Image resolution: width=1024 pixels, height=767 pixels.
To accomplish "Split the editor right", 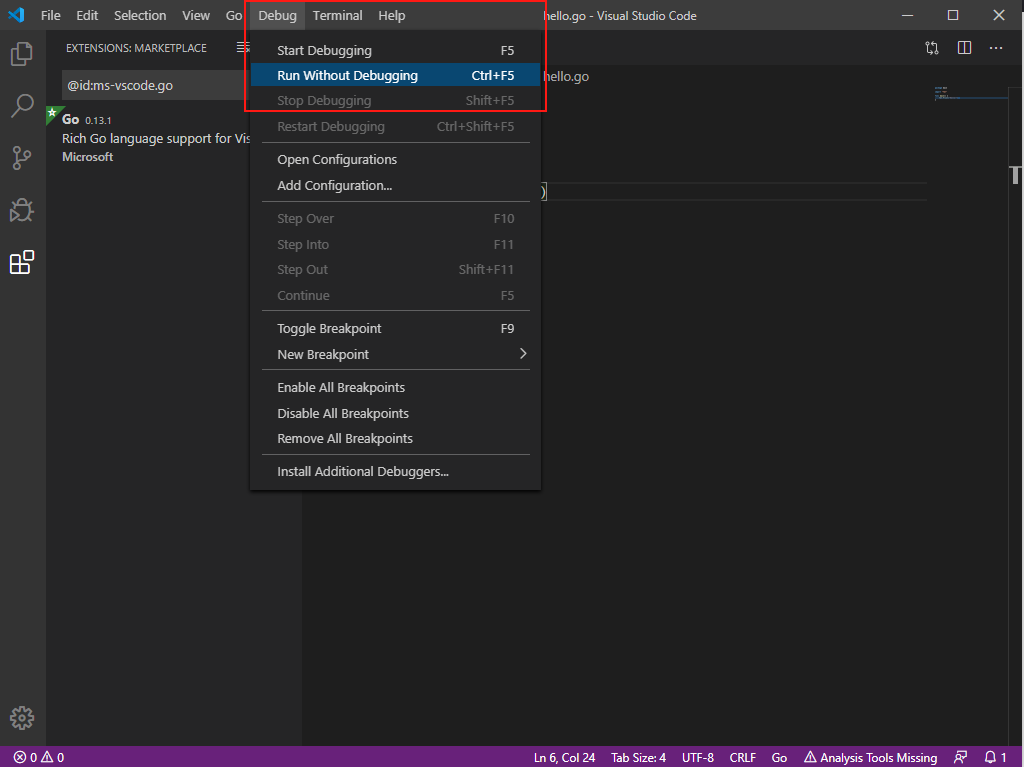I will (964, 48).
